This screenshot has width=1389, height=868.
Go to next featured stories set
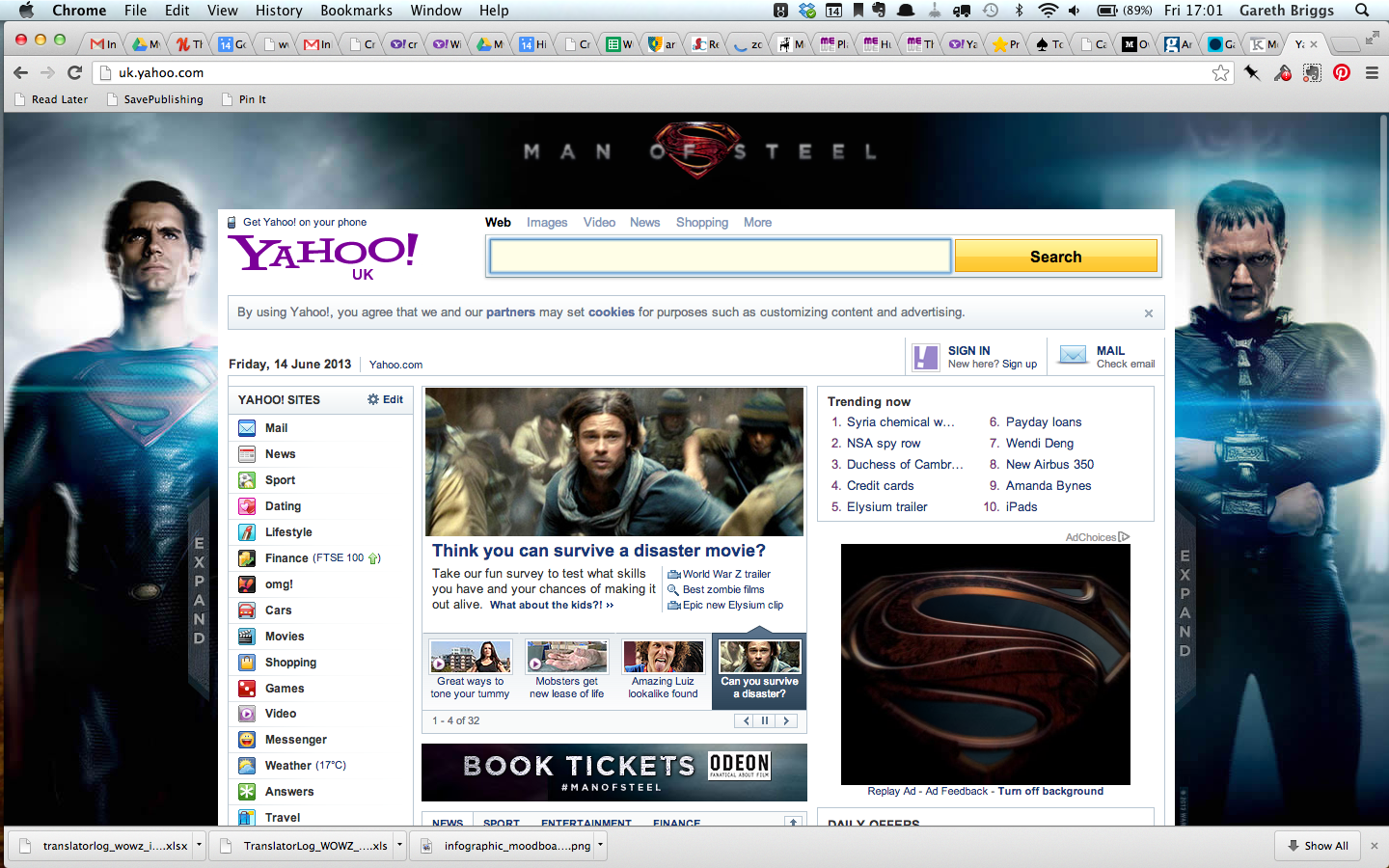[x=786, y=720]
